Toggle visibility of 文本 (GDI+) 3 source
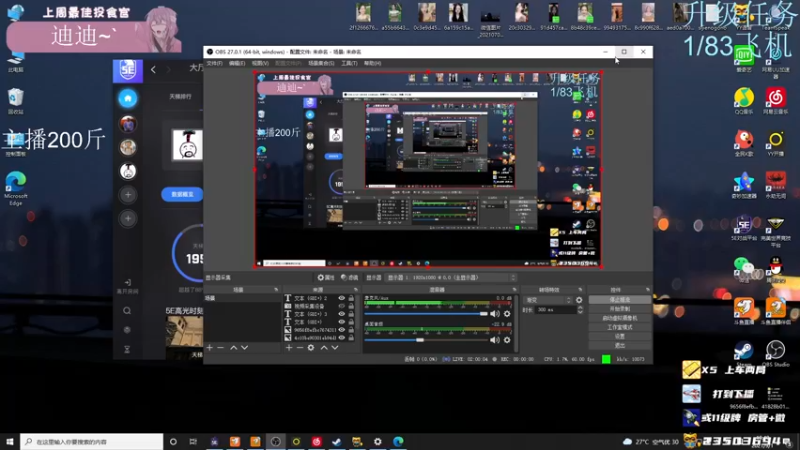 (x=341, y=314)
